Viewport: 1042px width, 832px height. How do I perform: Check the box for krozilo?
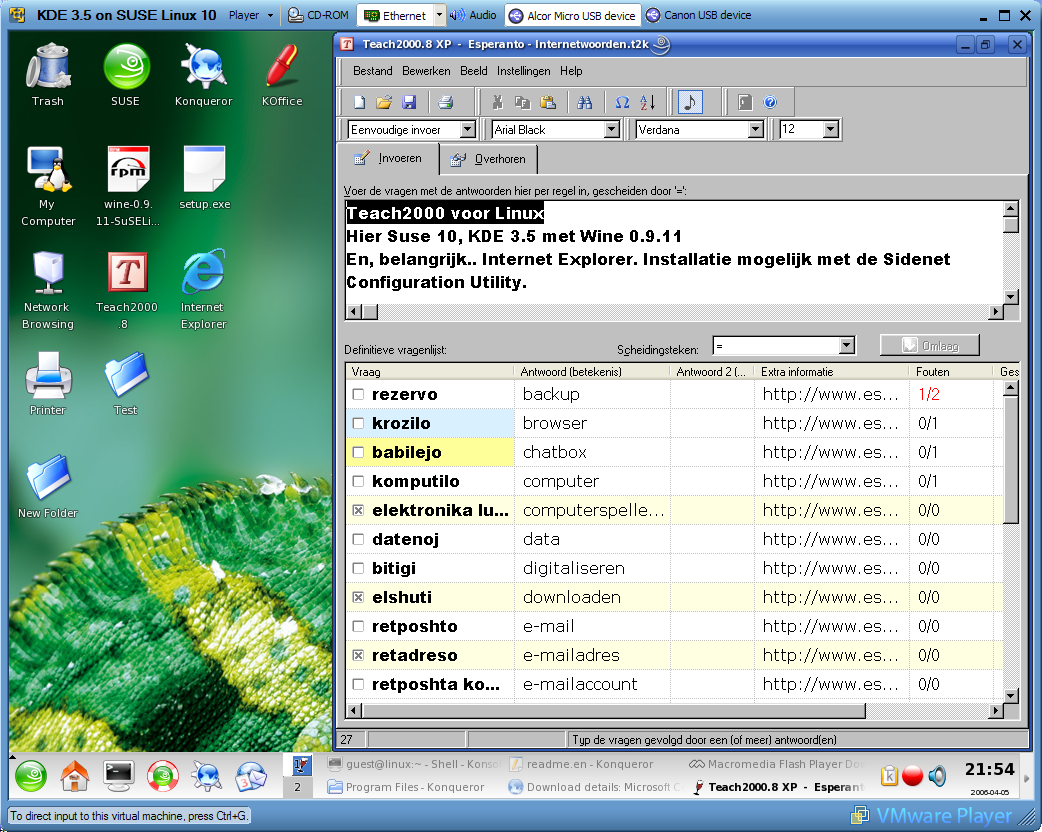(358, 423)
